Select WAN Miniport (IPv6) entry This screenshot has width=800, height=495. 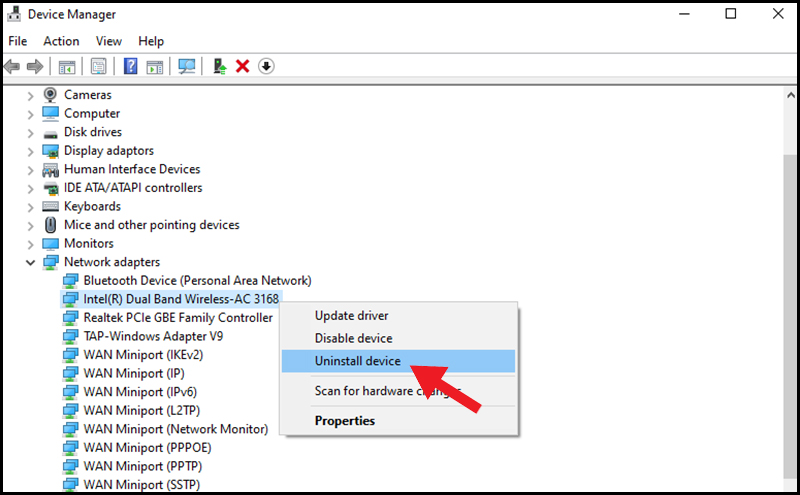(140, 392)
